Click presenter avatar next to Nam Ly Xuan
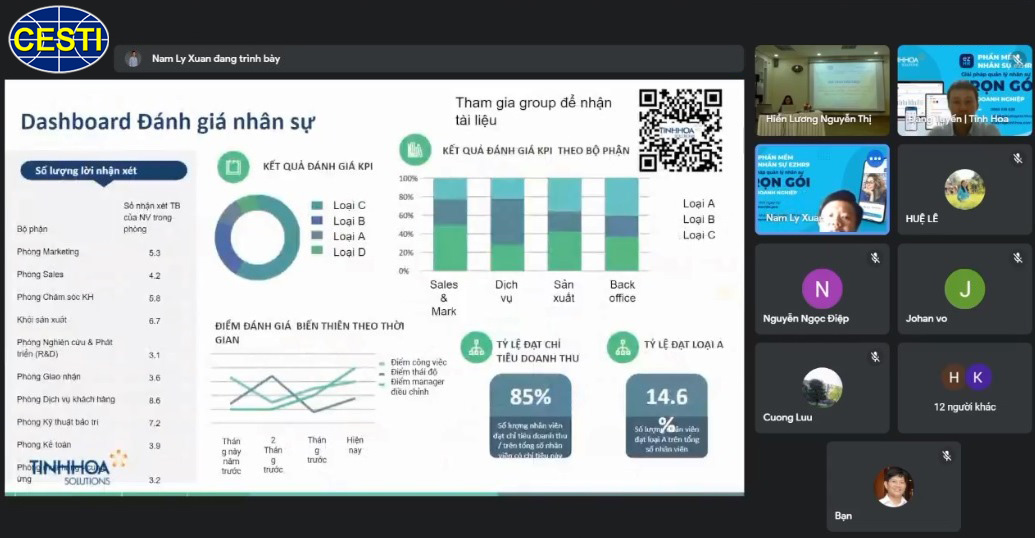 tap(133, 59)
